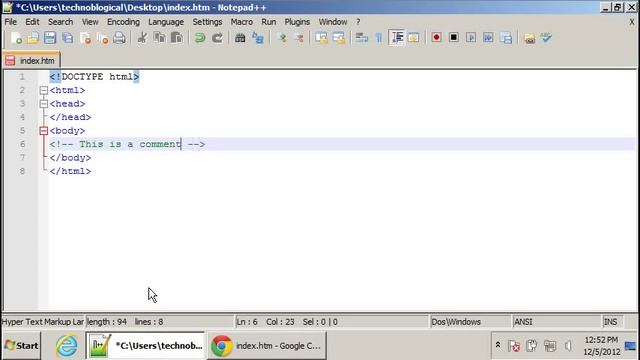
Task: Open the Macro menu
Action: click(x=242, y=22)
